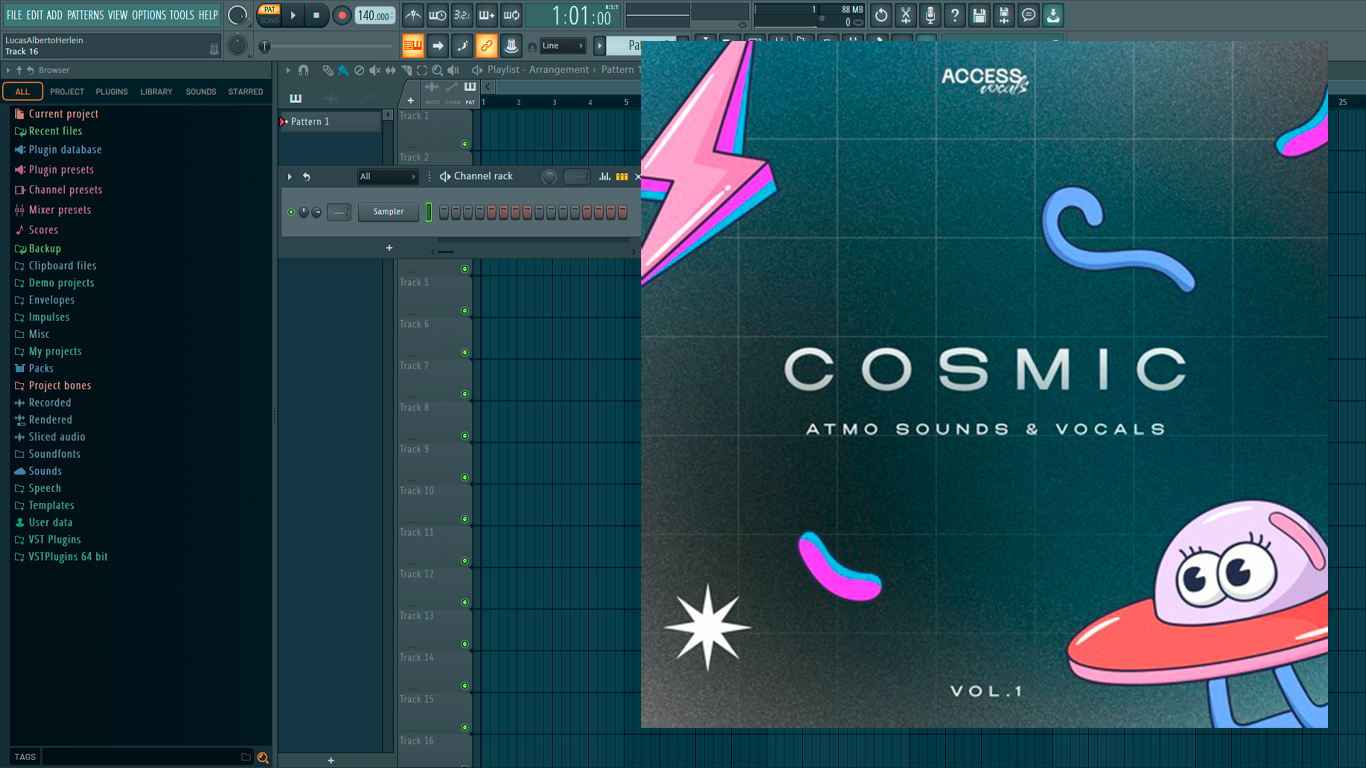Image resolution: width=1366 pixels, height=768 pixels.
Task: Open the browser search magnifier icon
Action: pos(262,757)
